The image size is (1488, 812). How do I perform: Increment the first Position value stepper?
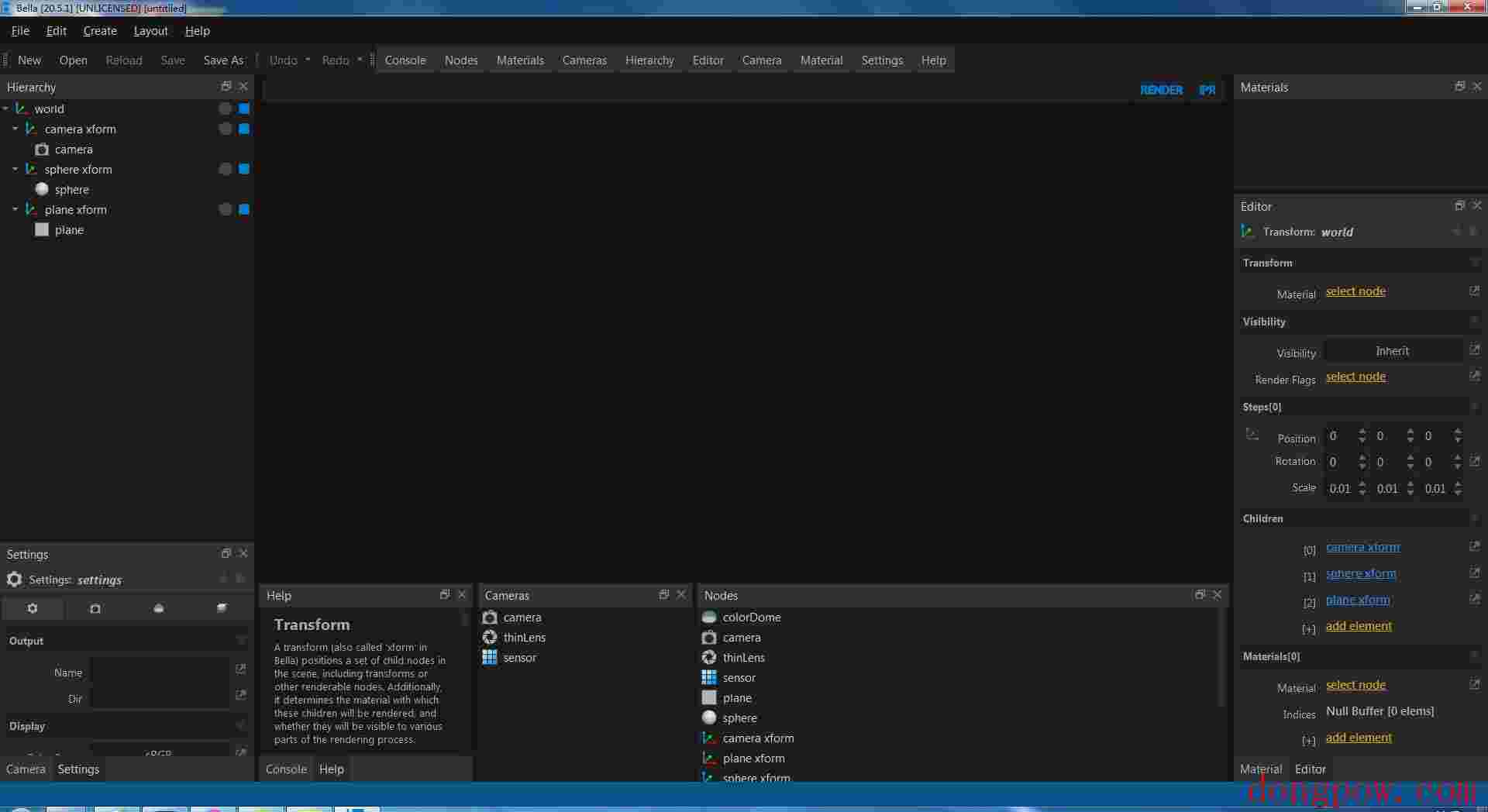(x=1362, y=432)
